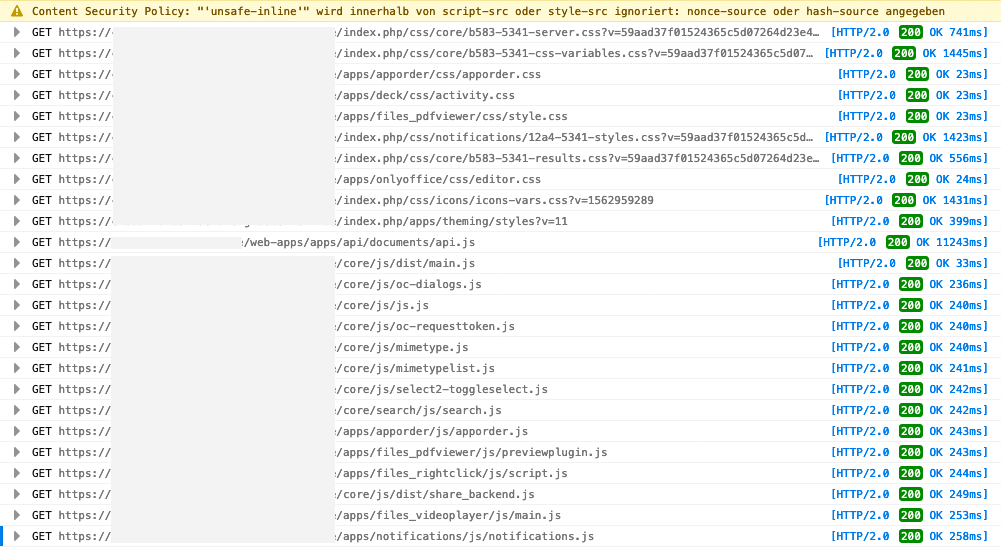Image resolution: width=1001 pixels, height=548 pixels.
Task: Open the oc-dialogs.js URL link
Action: [x=269, y=284]
